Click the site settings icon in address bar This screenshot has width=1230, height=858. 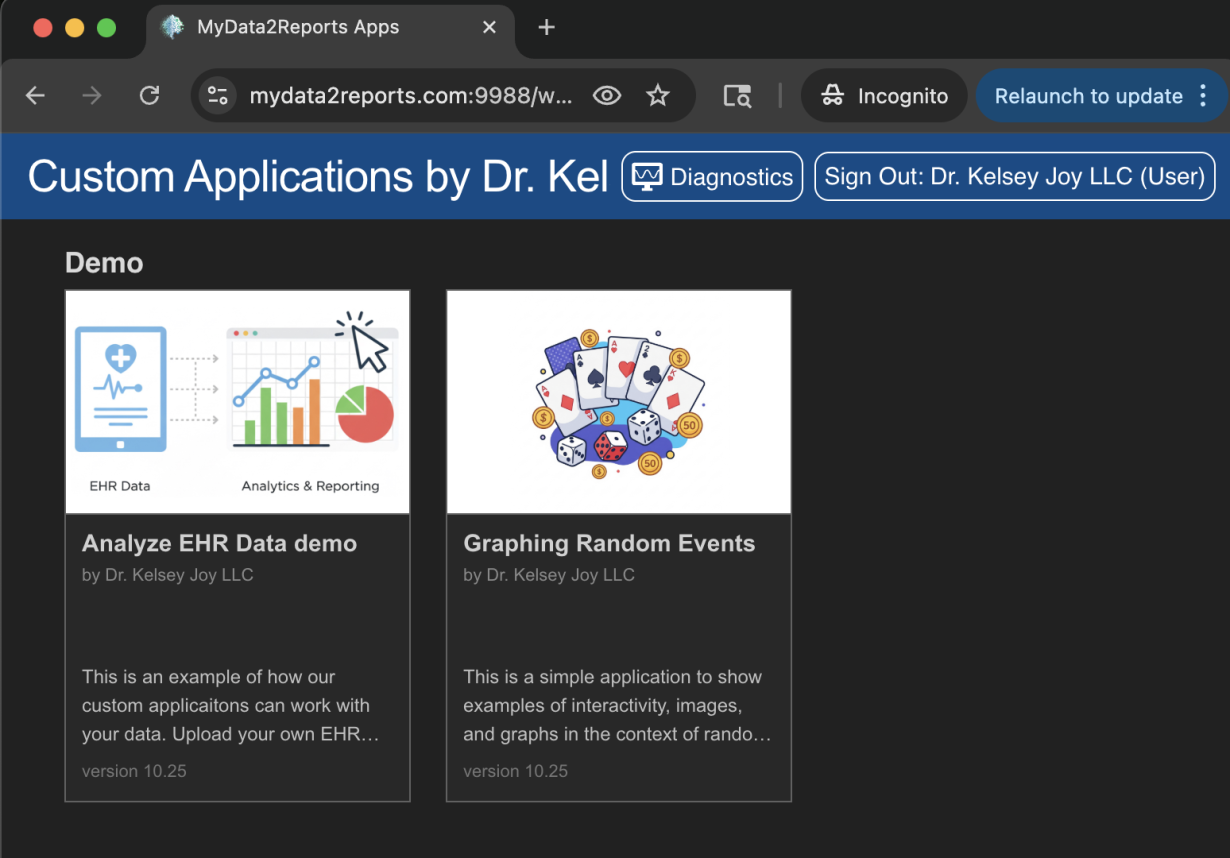coord(217,96)
